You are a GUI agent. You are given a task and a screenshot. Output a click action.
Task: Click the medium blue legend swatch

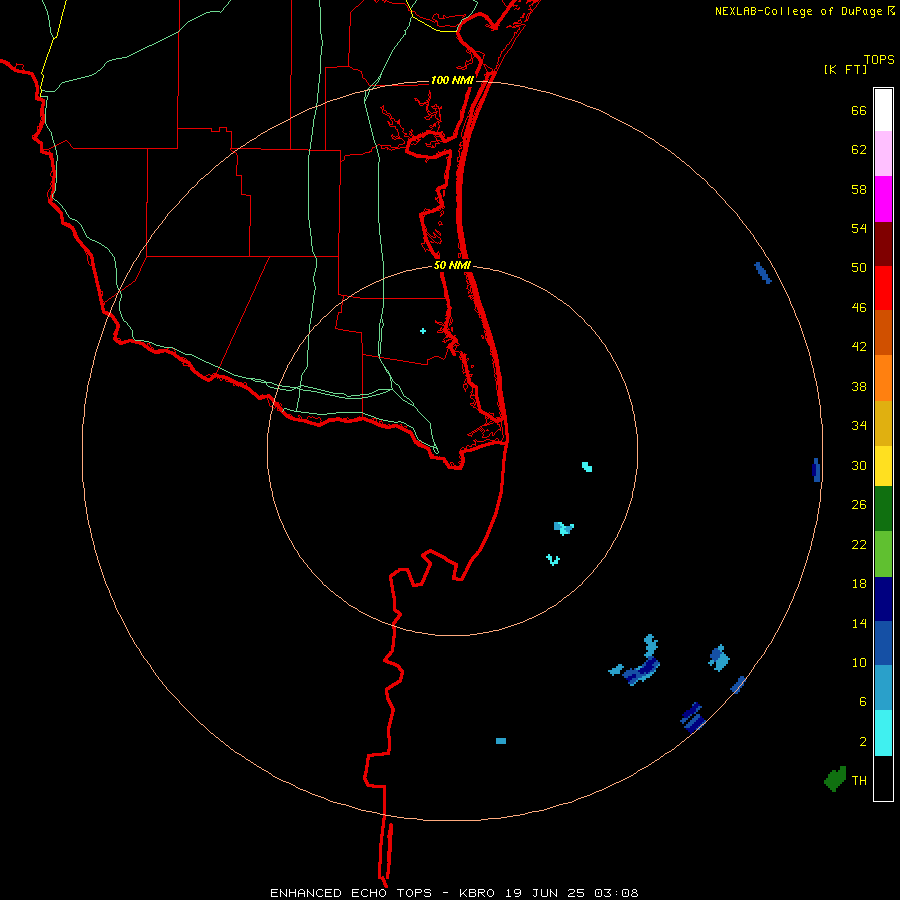[x=883, y=643]
